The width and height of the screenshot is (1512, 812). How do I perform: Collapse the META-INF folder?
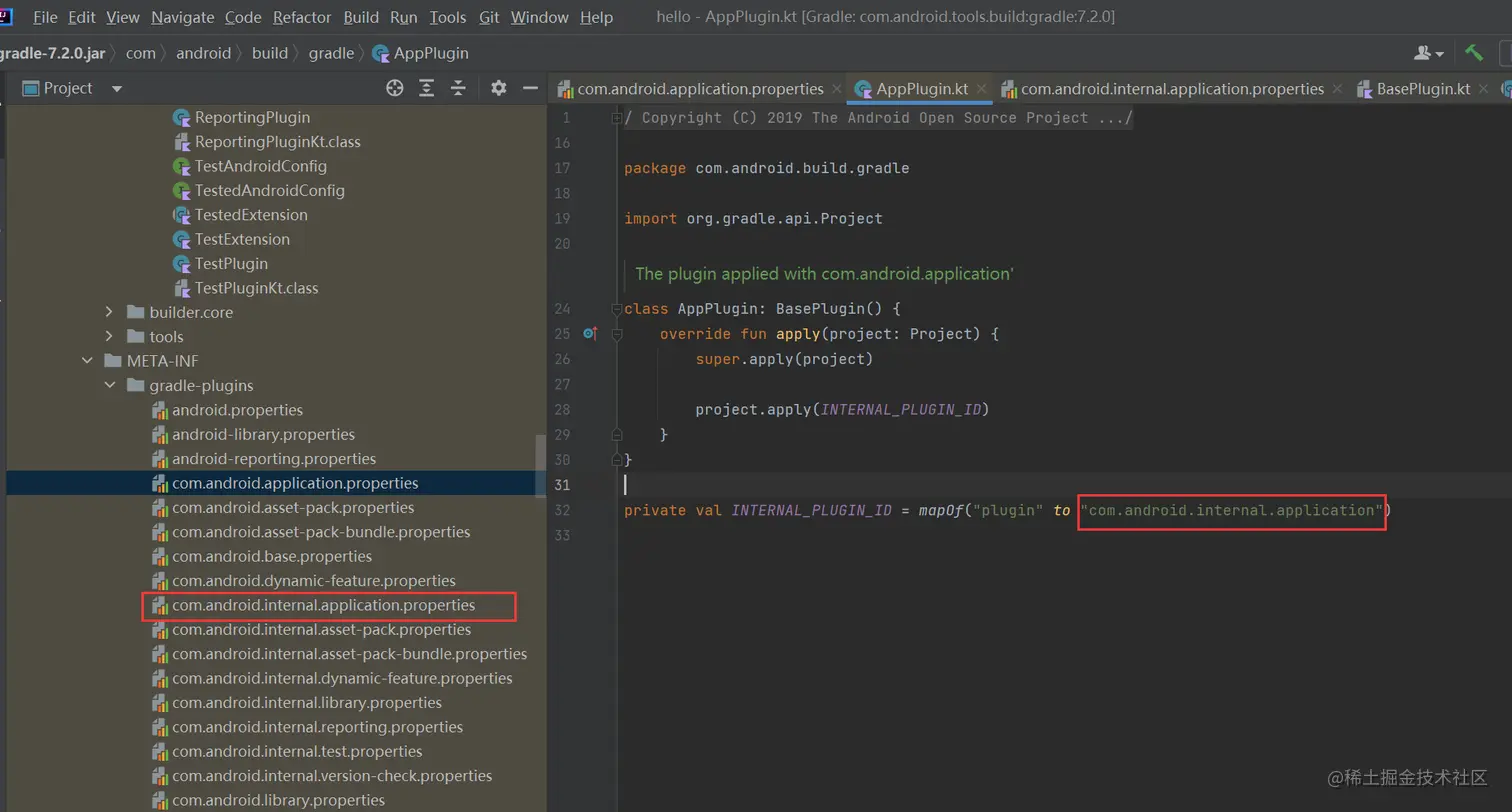coord(87,361)
